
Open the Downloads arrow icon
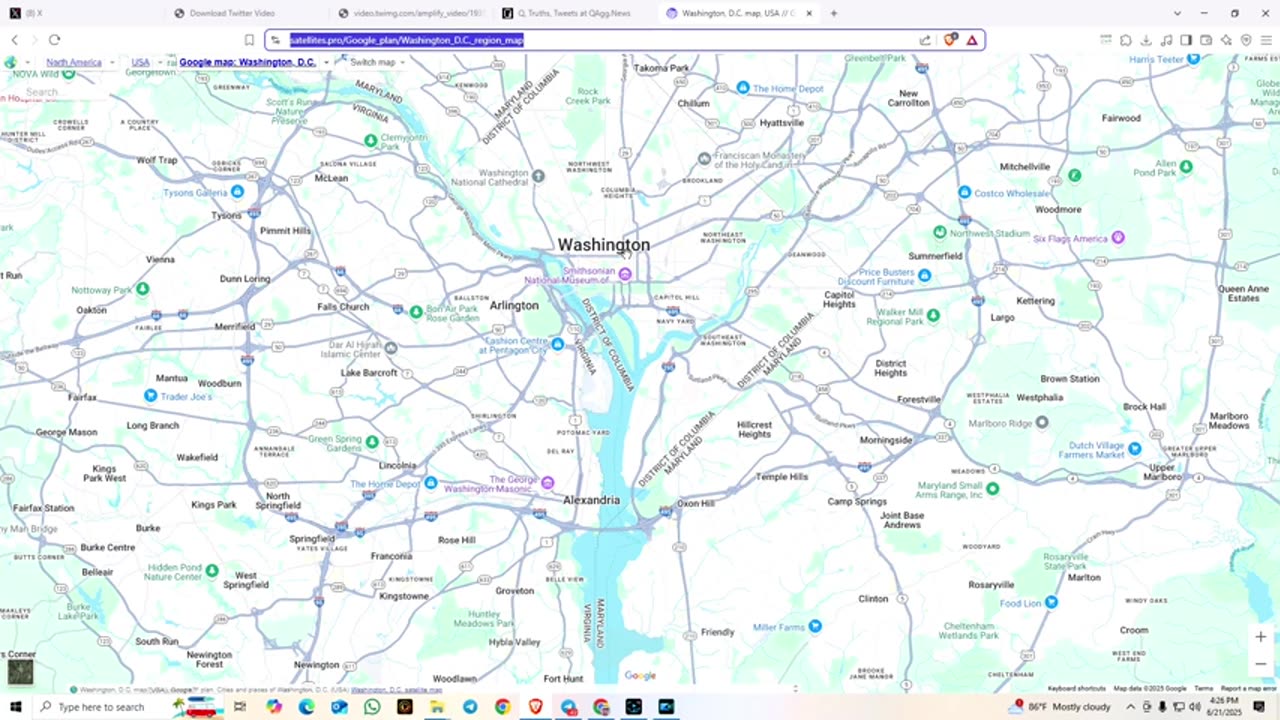(1146, 40)
